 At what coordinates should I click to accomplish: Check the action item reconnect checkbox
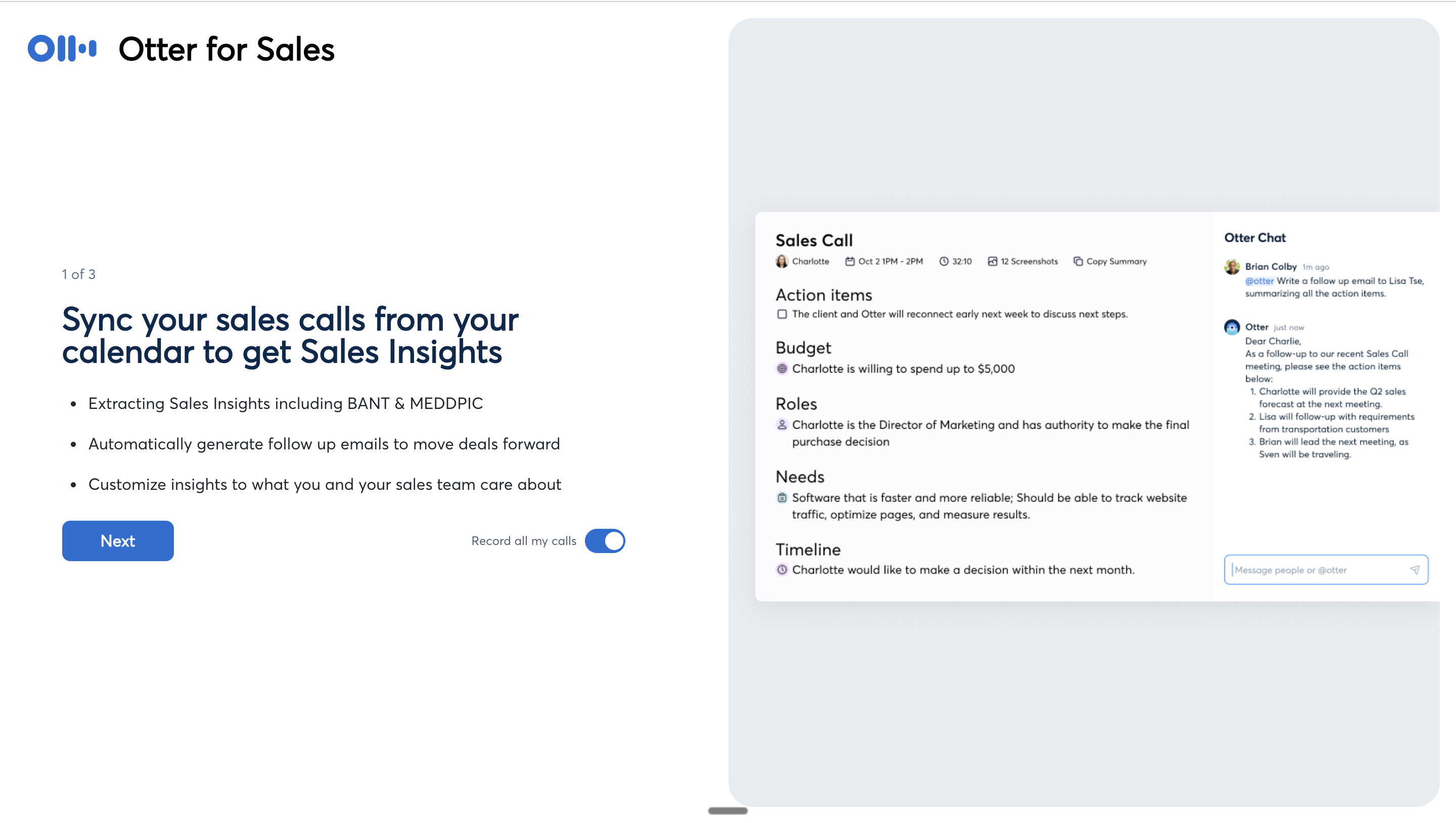782,314
